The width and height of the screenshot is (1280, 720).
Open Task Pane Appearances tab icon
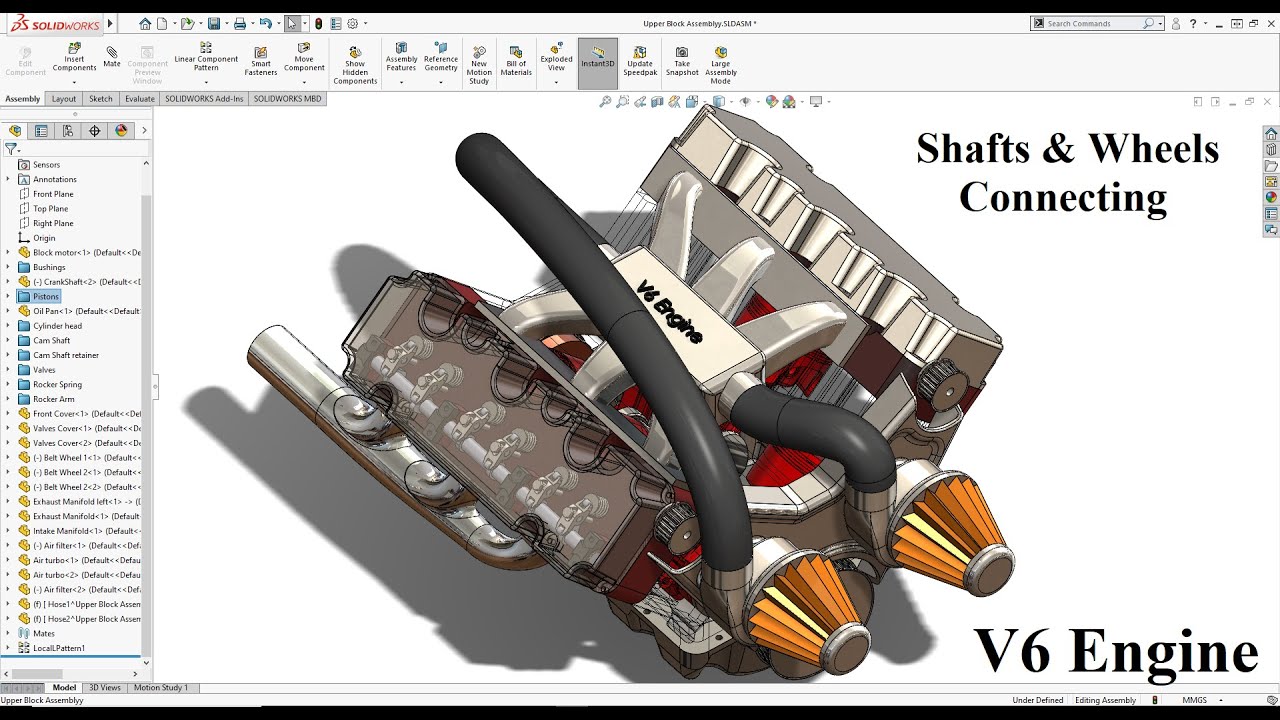(x=1271, y=197)
